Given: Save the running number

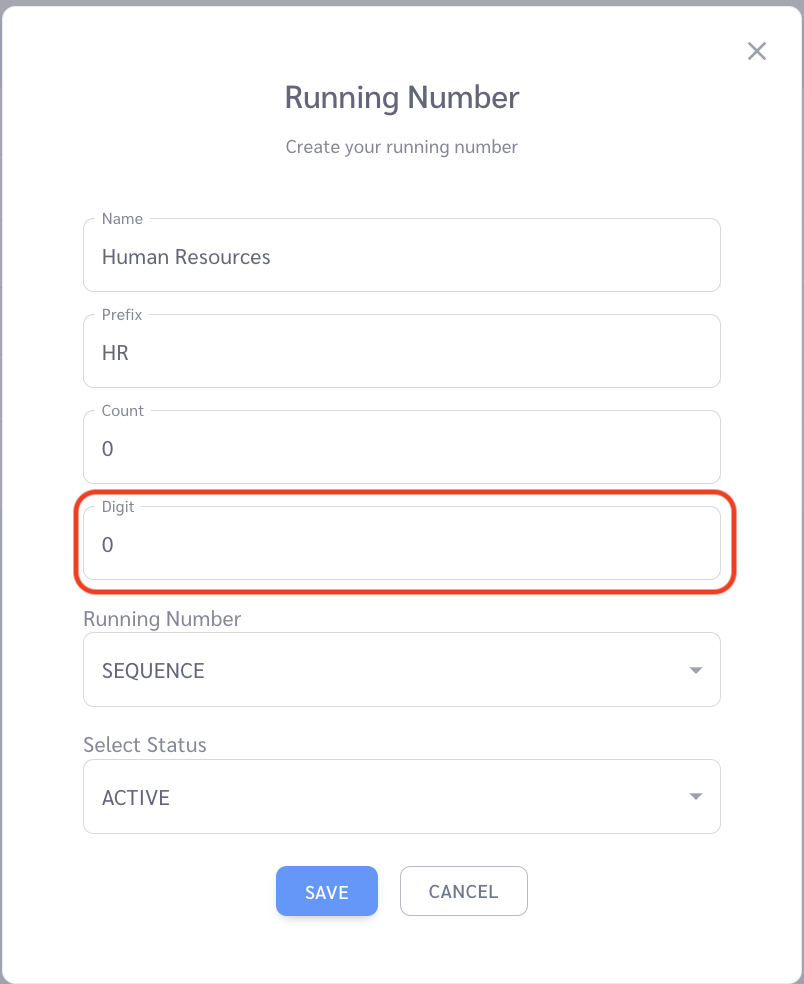Looking at the screenshot, I should click(327, 891).
